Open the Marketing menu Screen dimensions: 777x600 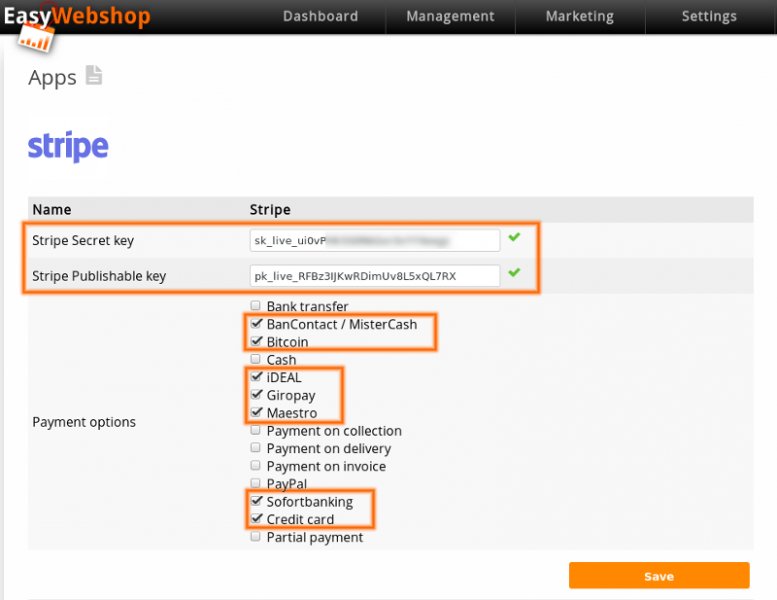[x=579, y=16]
